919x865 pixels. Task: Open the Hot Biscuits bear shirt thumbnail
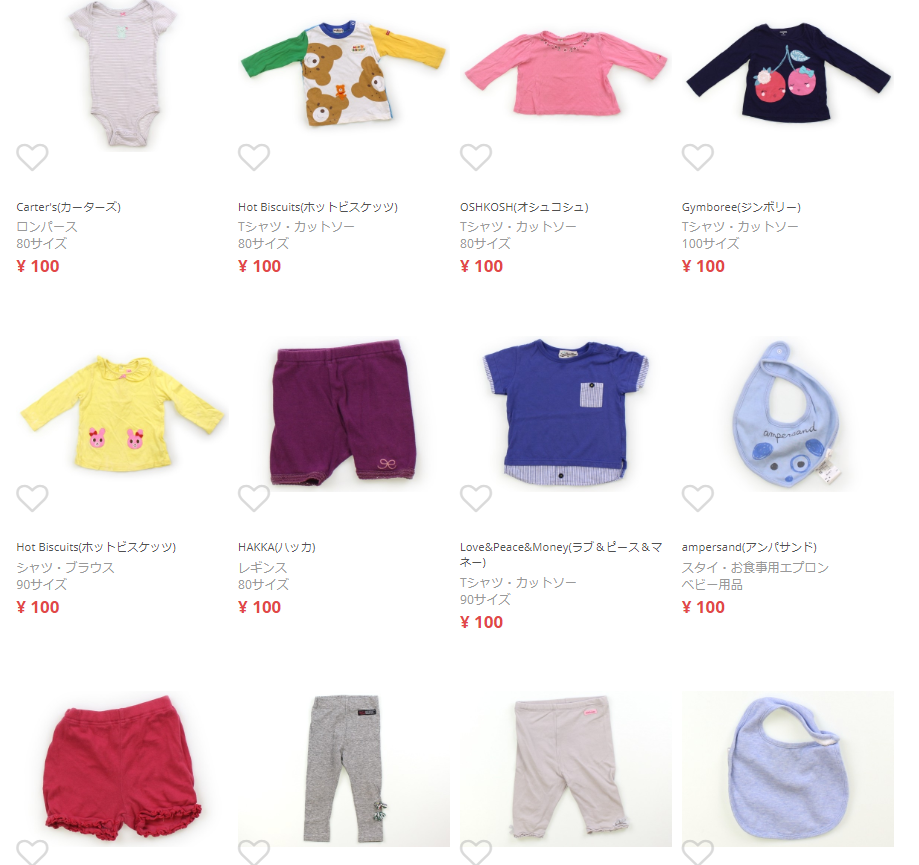coord(344,74)
